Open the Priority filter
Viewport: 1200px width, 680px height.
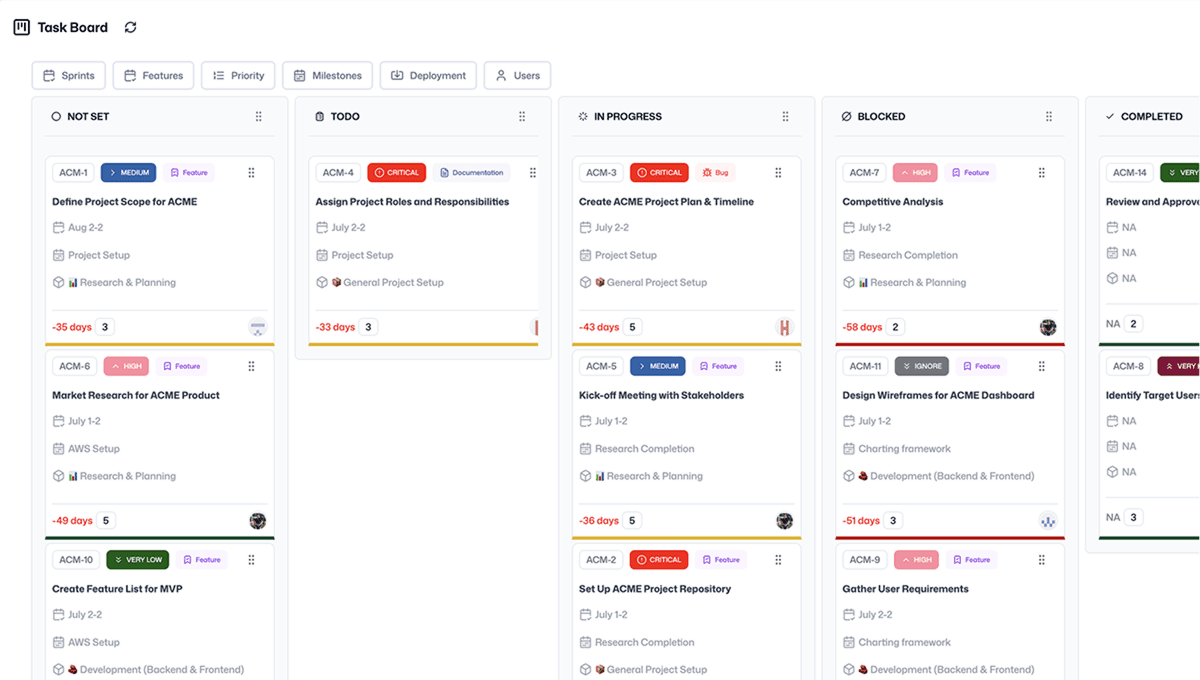tap(238, 75)
